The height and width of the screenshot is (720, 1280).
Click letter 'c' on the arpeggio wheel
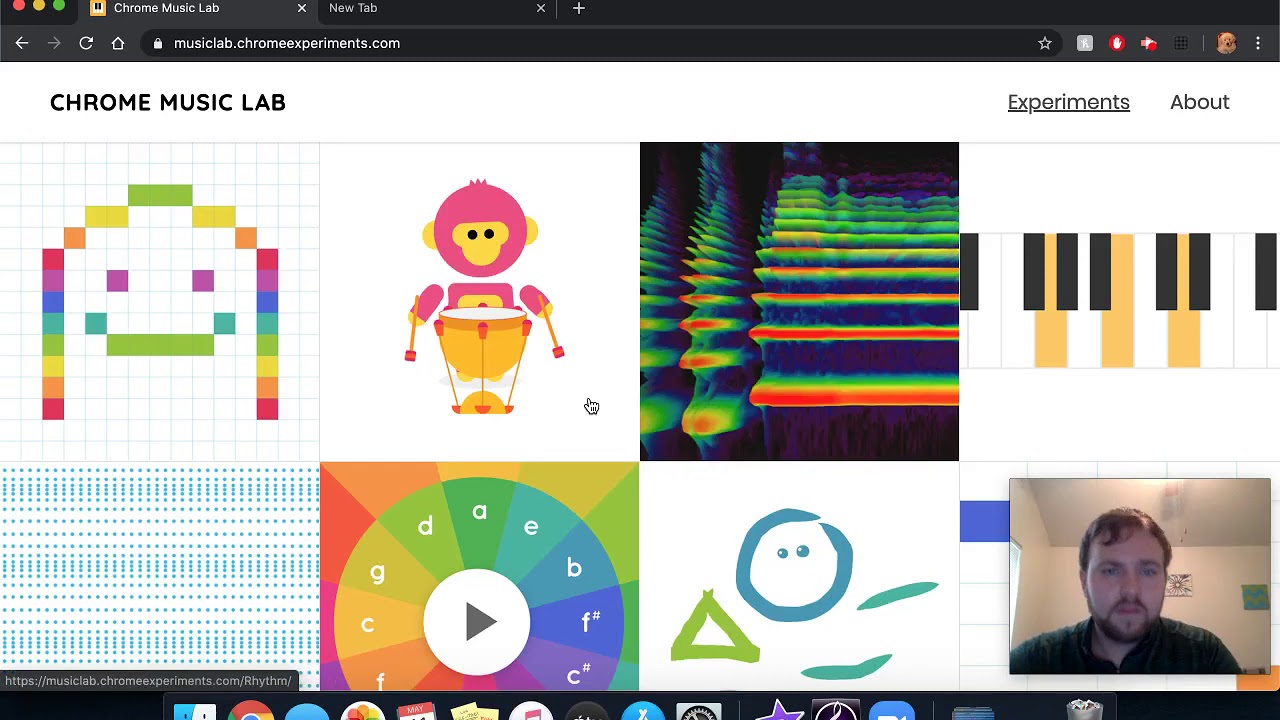(367, 624)
